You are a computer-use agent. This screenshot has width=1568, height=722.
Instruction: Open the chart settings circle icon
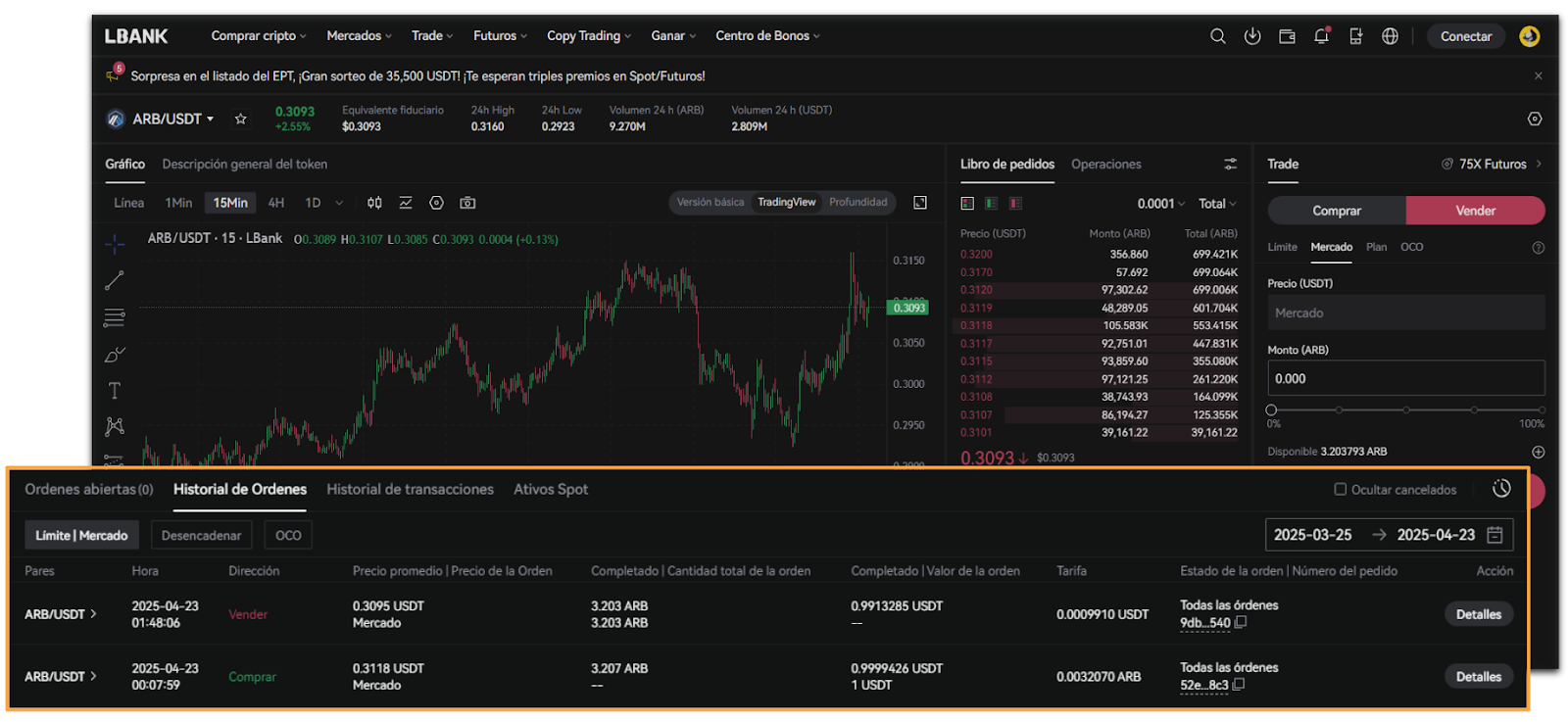437,203
